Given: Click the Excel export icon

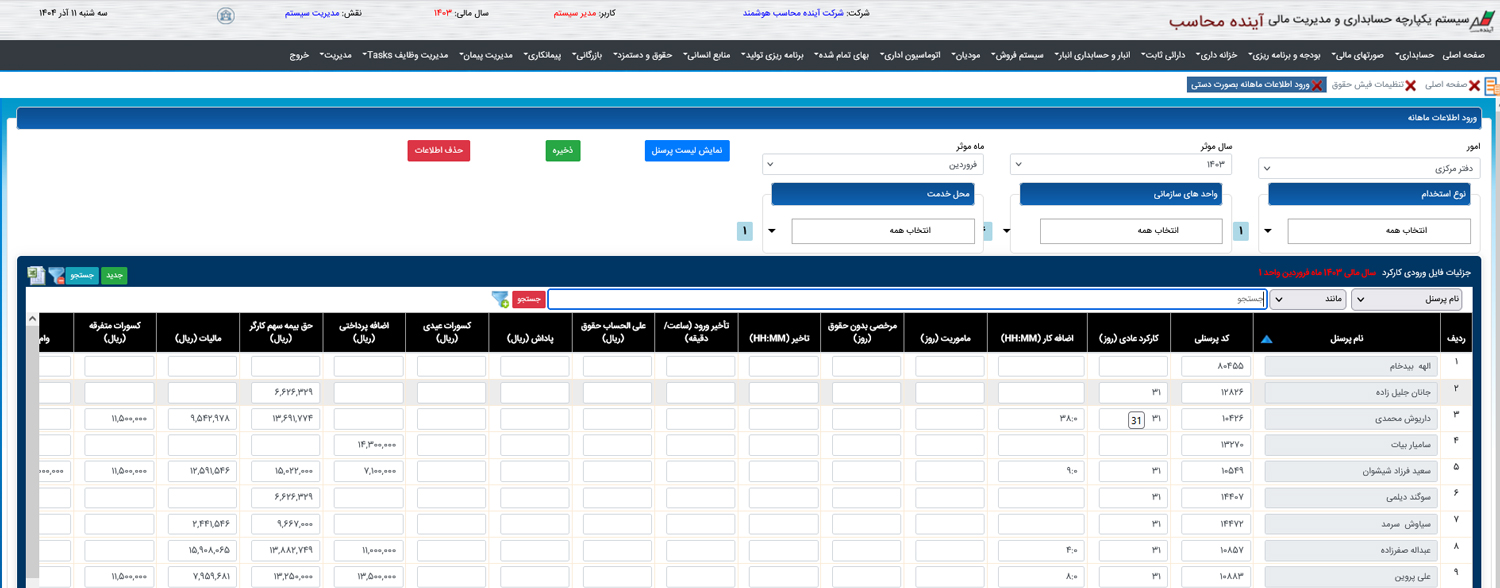Looking at the screenshot, I should coord(35,275).
